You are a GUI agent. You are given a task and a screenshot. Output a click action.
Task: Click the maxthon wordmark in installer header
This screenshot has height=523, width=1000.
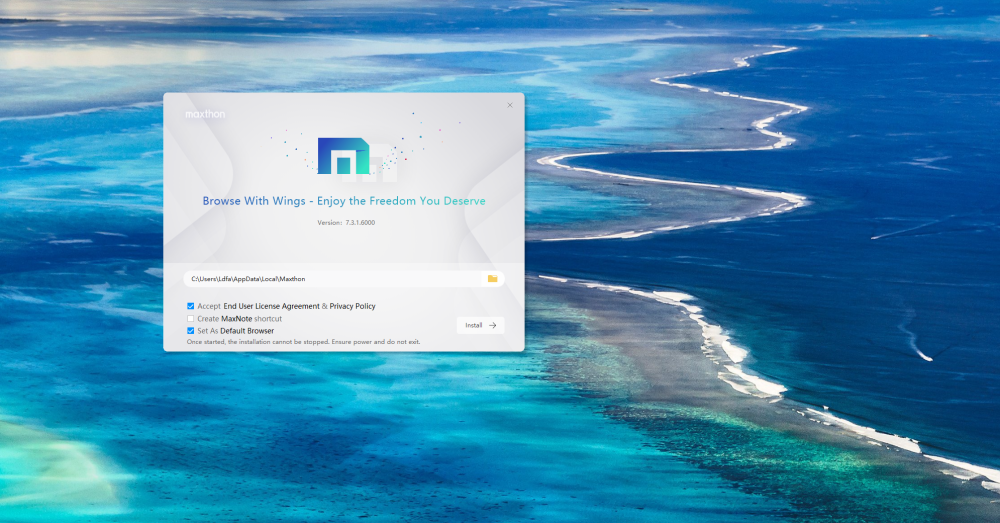(x=205, y=114)
